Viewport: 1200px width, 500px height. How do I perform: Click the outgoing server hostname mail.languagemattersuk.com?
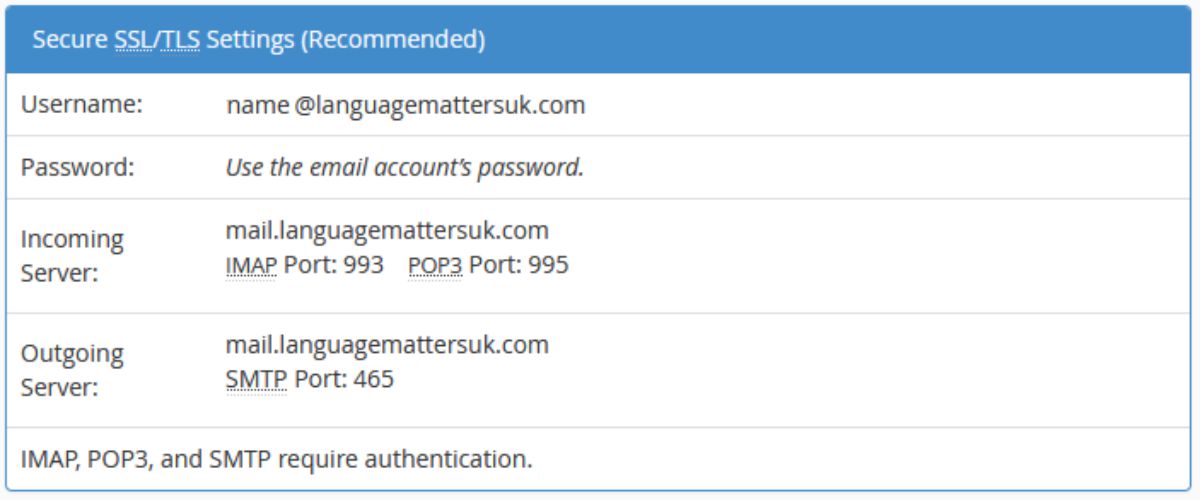coord(387,345)
